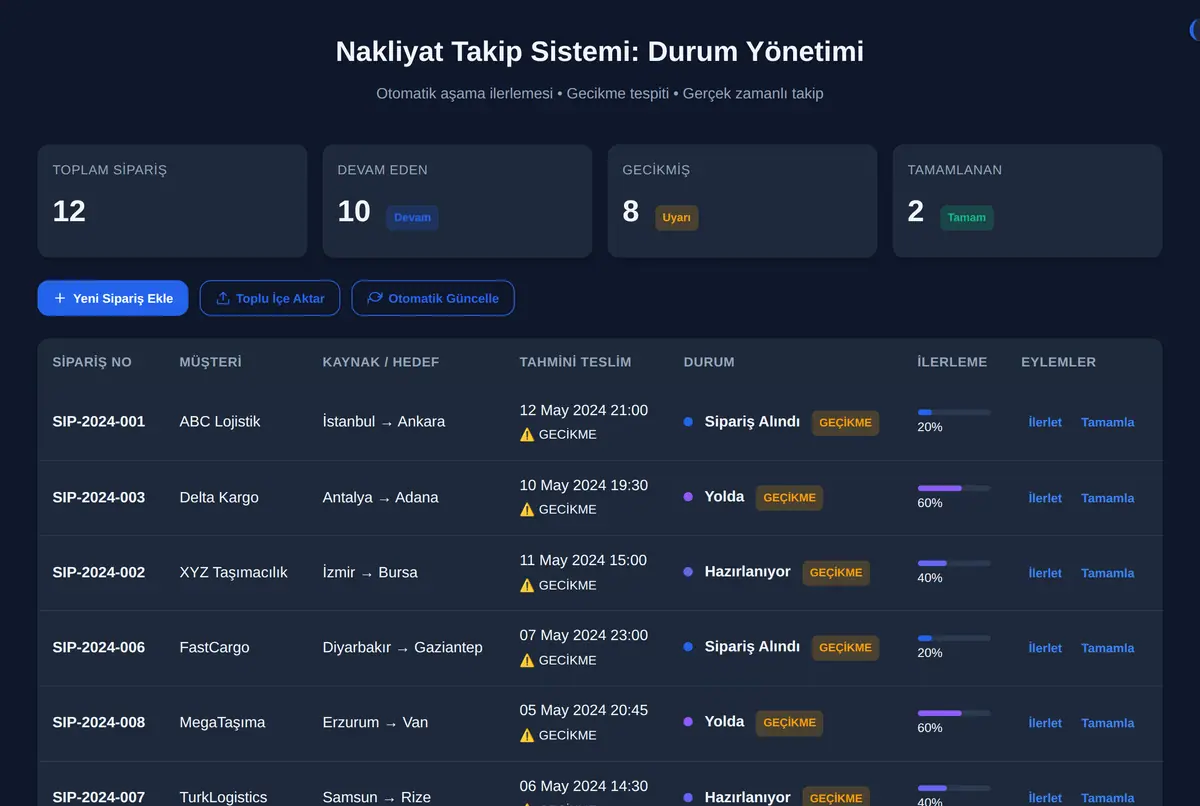Complete SIP-2024-007 with Tamamla

1108,798
